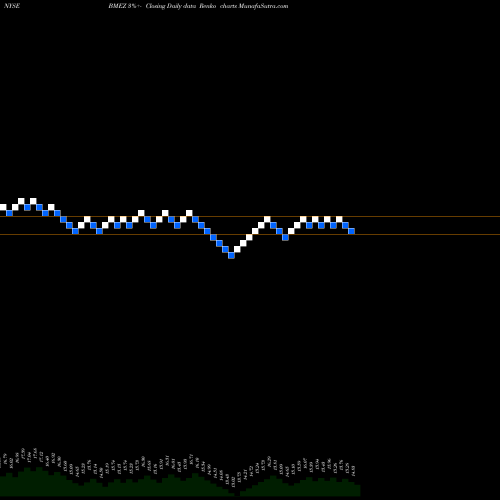
Task: Click the NYSE exchange label
Action: coord(12,6)
